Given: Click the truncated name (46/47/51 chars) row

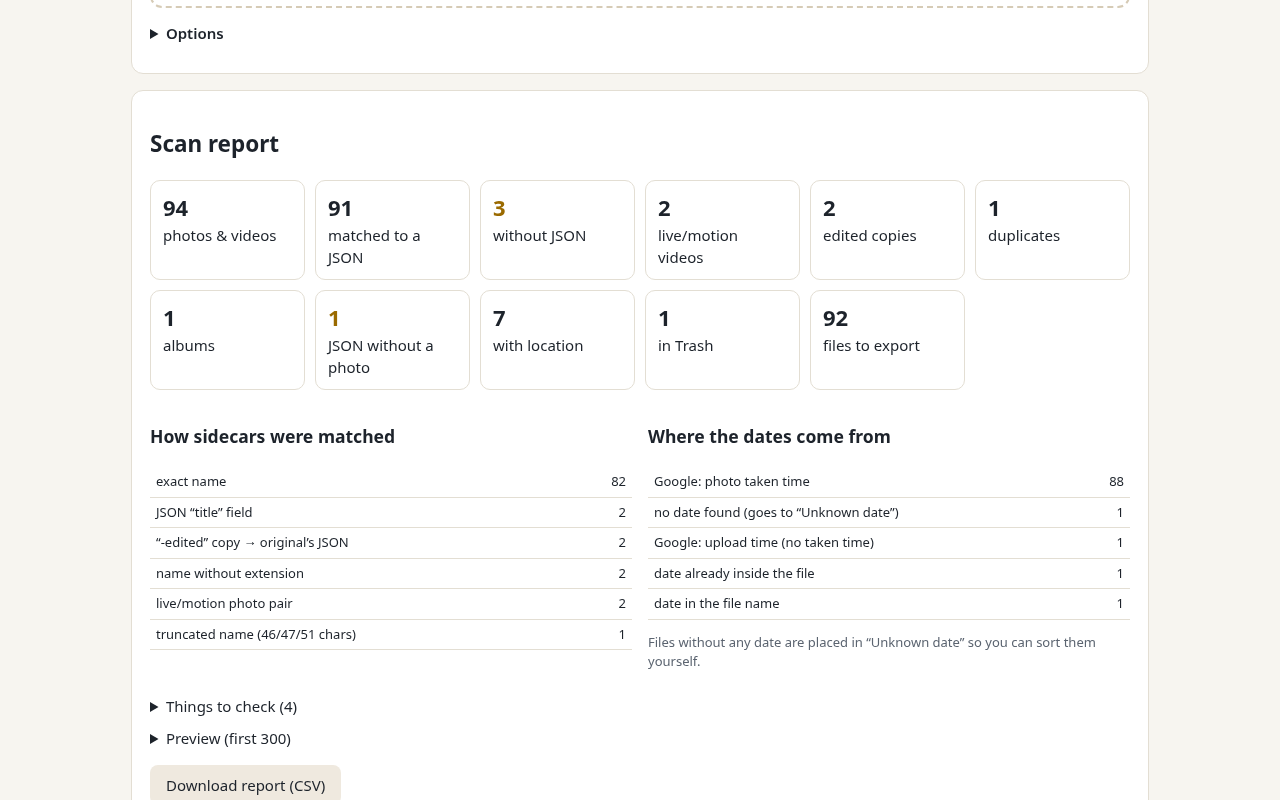Looking at the screenshot, I should coord(391,635).
